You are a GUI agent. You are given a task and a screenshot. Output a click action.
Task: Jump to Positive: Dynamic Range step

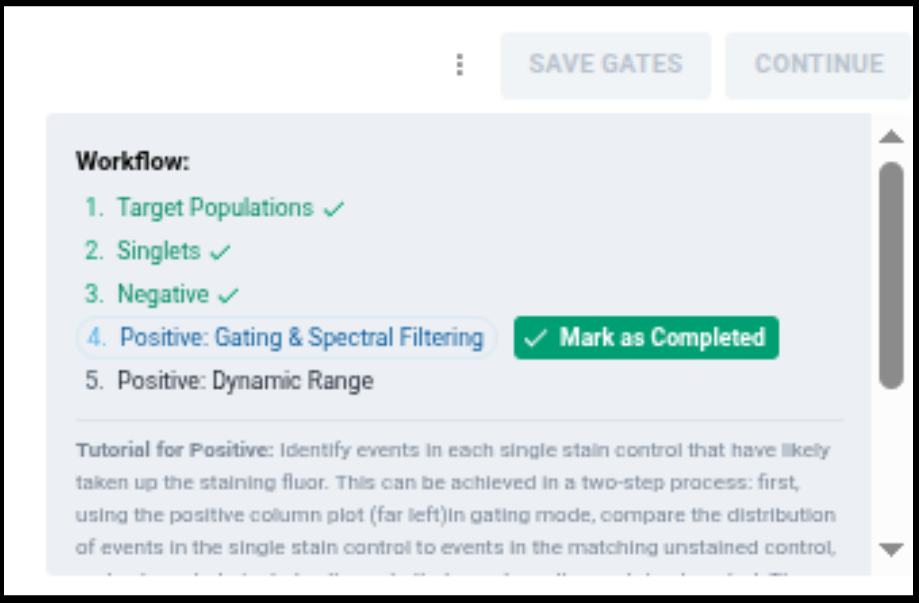point(245,381)
